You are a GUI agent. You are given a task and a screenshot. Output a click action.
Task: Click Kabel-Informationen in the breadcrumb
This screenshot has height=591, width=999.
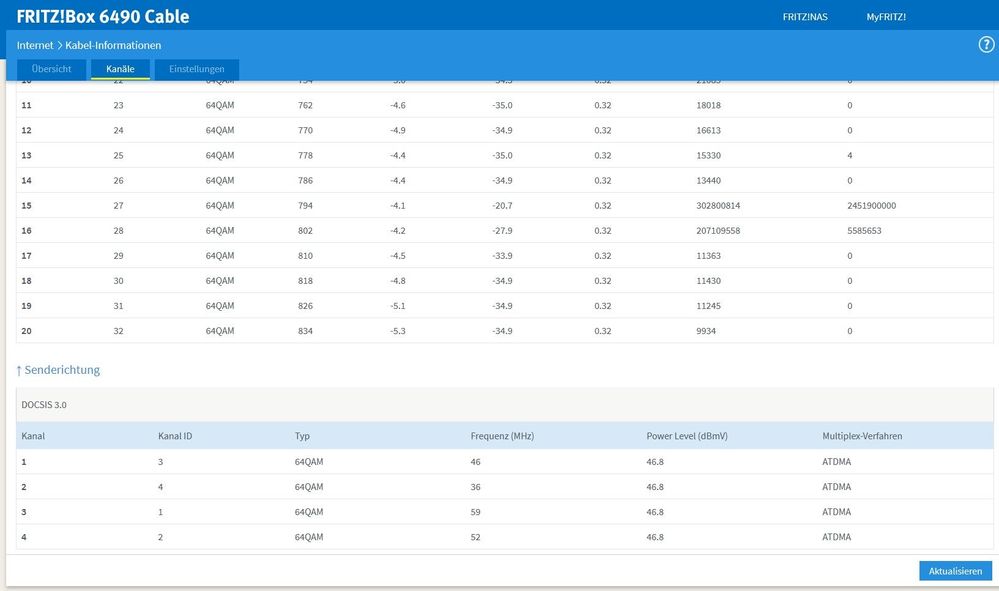(x=113, y=45)
